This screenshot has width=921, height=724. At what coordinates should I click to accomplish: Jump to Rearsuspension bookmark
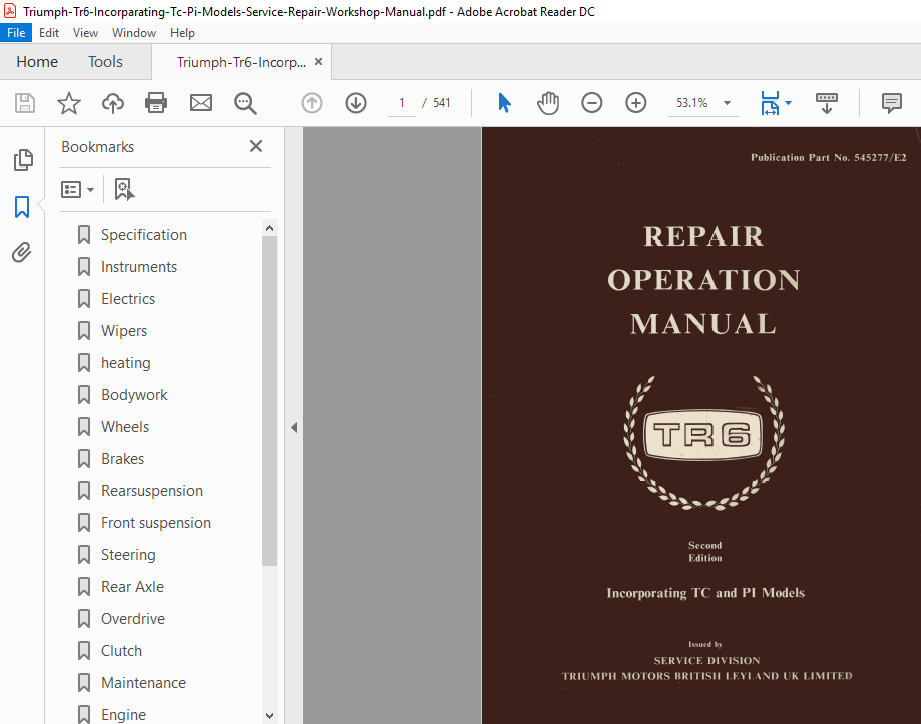[x=152, y=491]
